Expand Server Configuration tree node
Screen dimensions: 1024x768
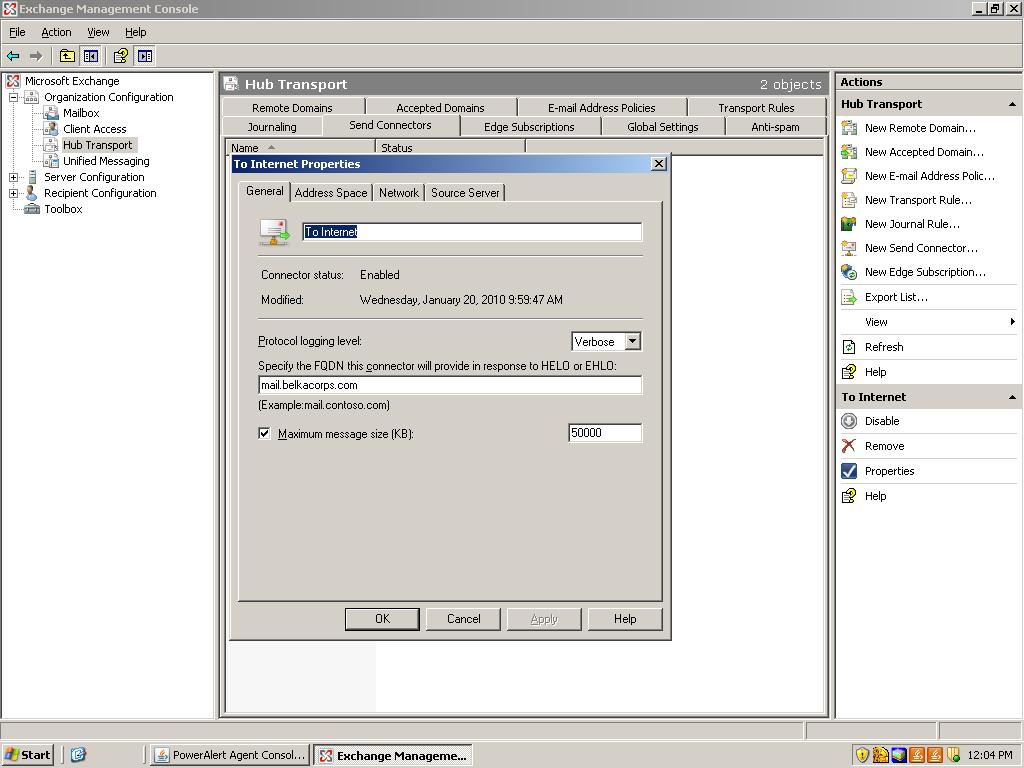coord(13,177)
